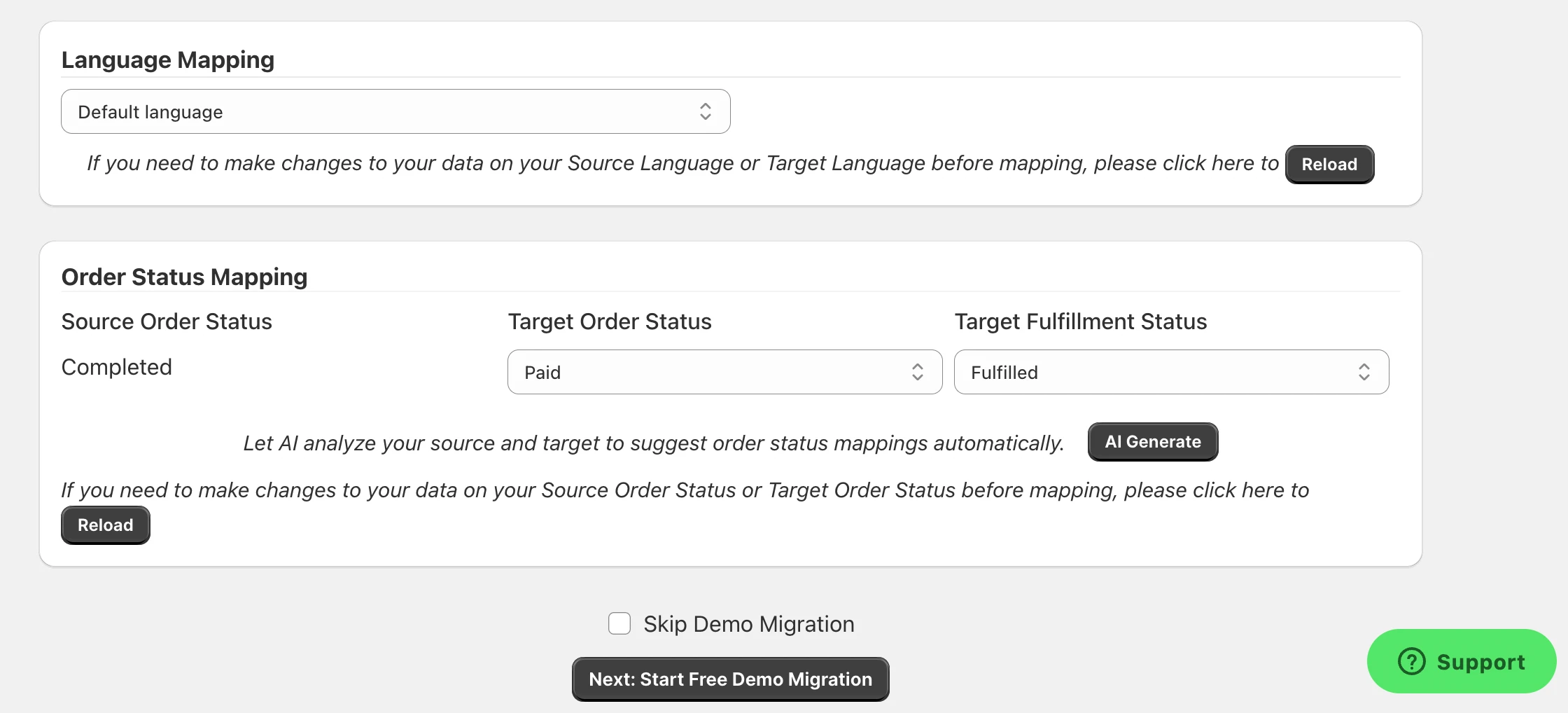Click the question mark icon in Support button
This screenshot has width=1568, height=713.
coord(1412,661)
